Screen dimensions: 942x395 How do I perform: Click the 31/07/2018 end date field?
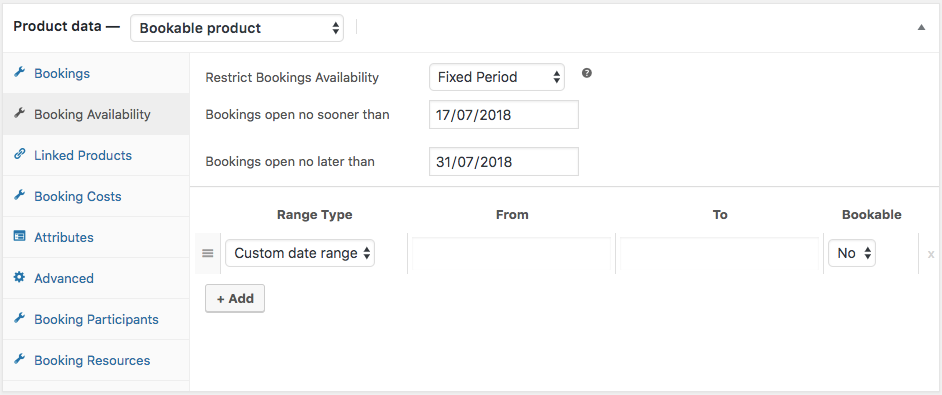(x=503, y=162)
